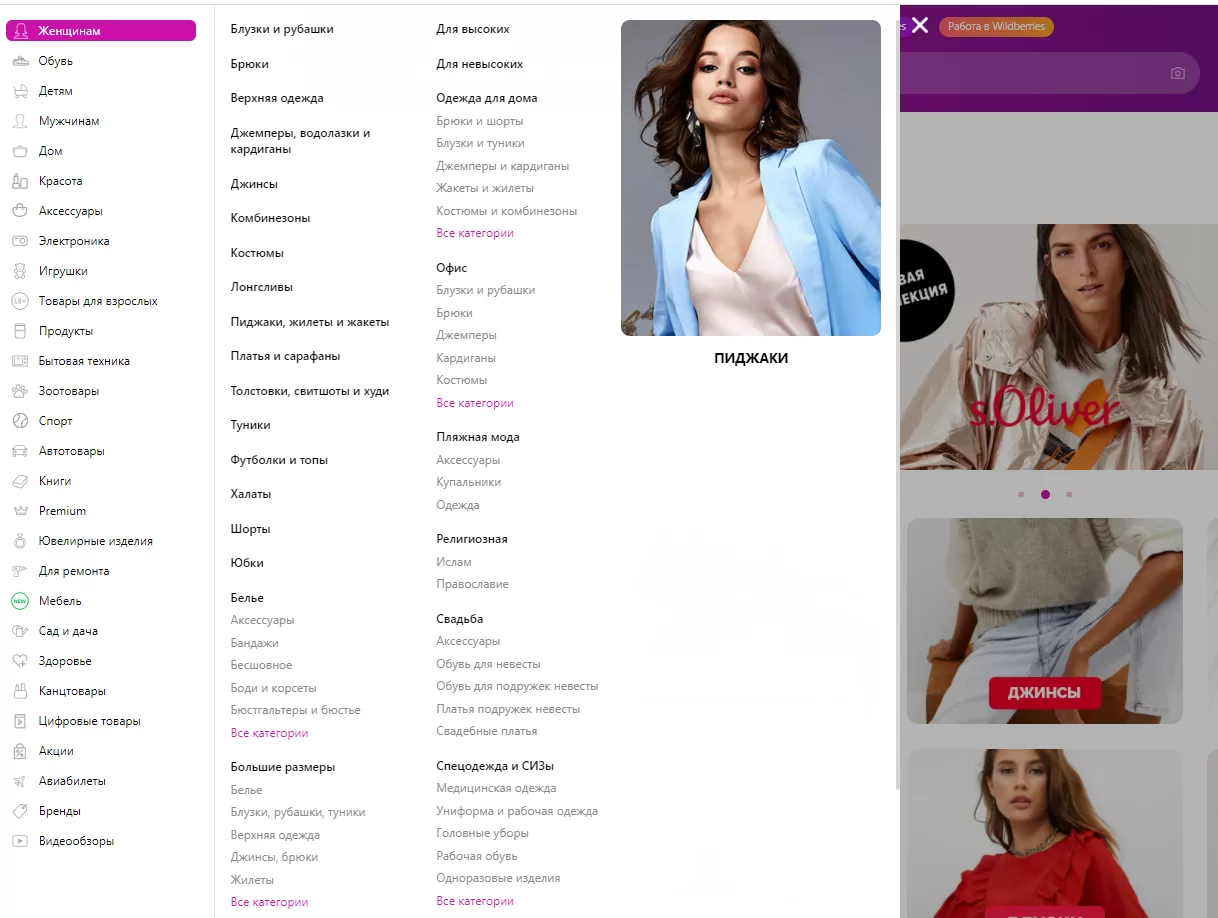Screen dimensions: 1218x918
Task: Select the middle carousel dot indicator
Action: (1045, 494)
